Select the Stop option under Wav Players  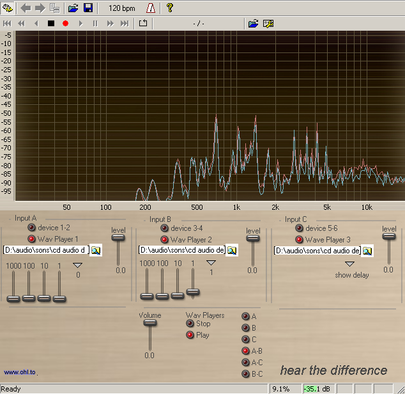tap(190, 323)
